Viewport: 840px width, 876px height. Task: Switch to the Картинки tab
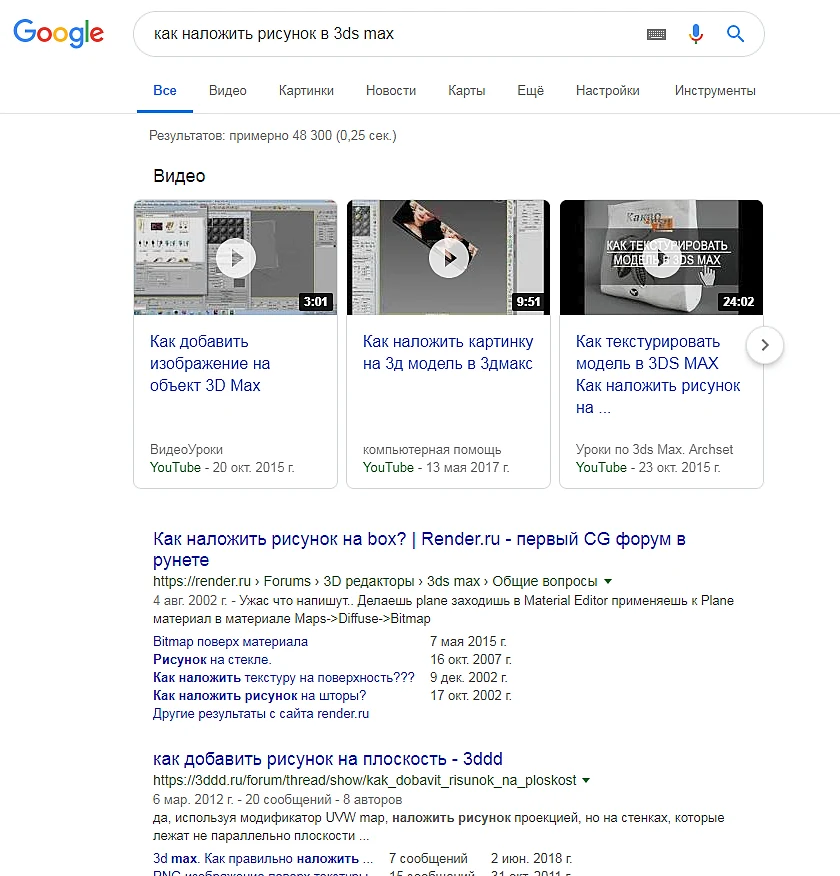(306, 91)
